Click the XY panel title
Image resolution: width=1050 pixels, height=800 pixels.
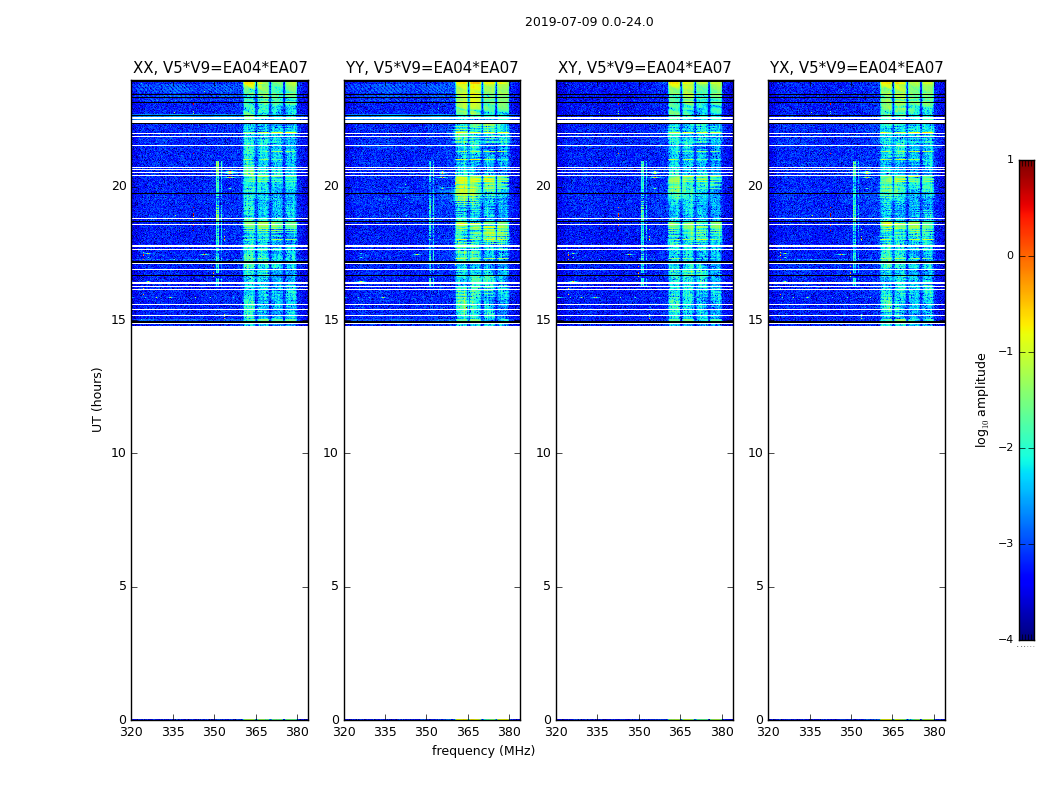pyautogui.click(x=644, y=68)
